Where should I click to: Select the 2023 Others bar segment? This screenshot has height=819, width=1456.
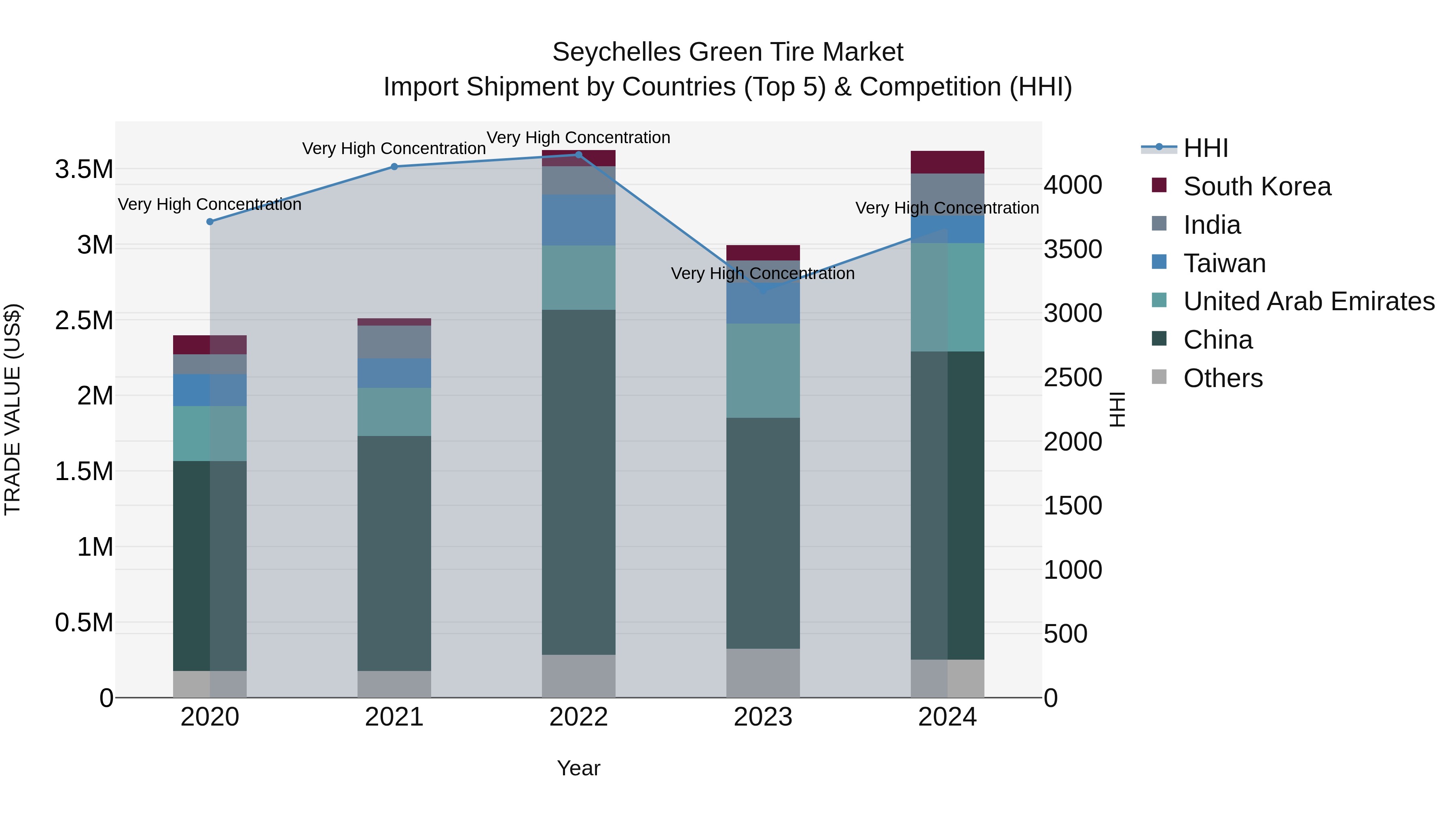point(763,673)
